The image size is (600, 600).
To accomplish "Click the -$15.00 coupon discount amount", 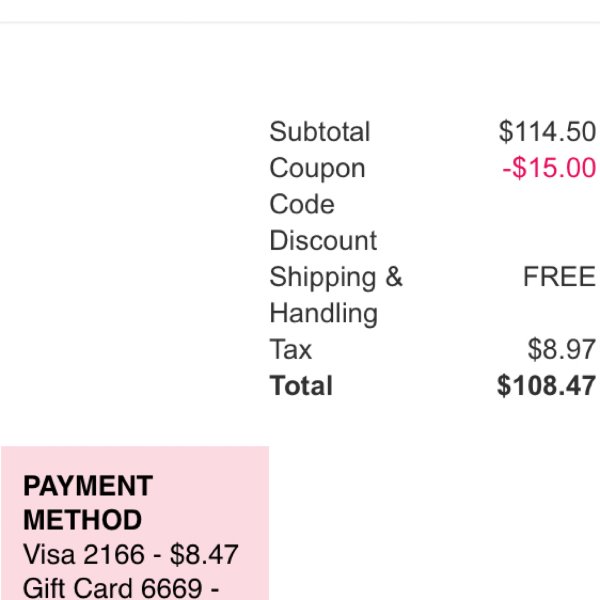I will [x=549, y=168].
